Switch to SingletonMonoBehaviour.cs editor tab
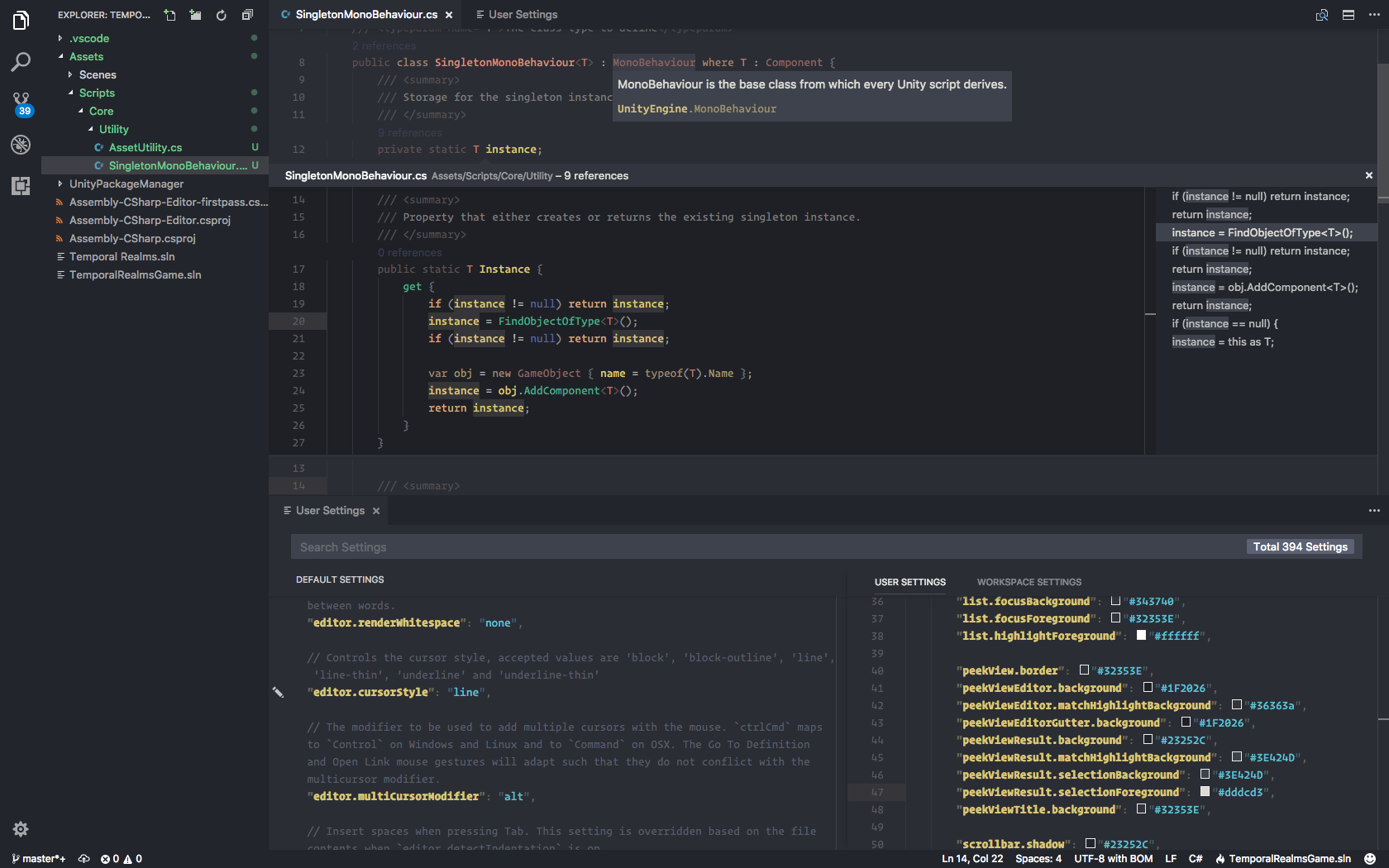The height and width of the screenshot is (868, 1389). [366, 15]
